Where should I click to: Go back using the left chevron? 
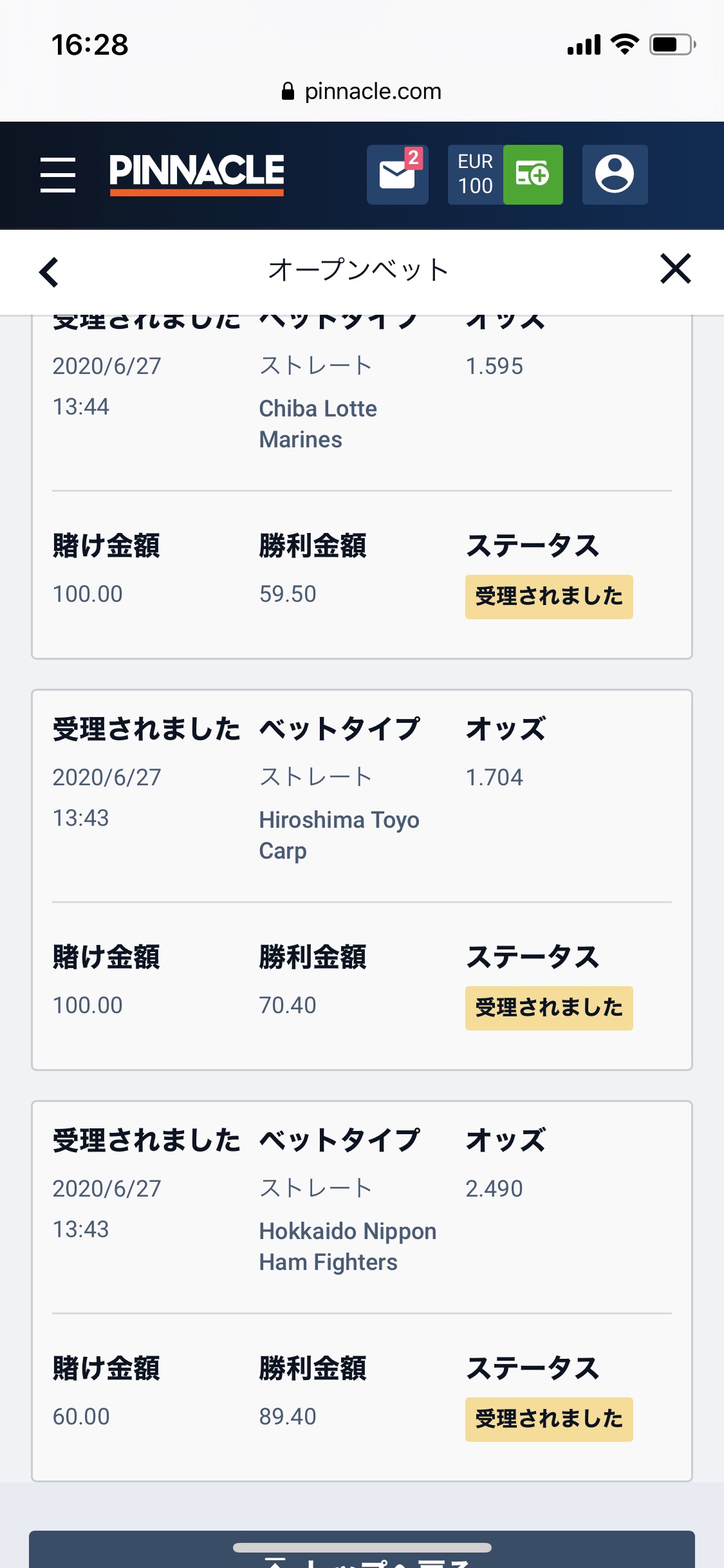tap(49, 272)
